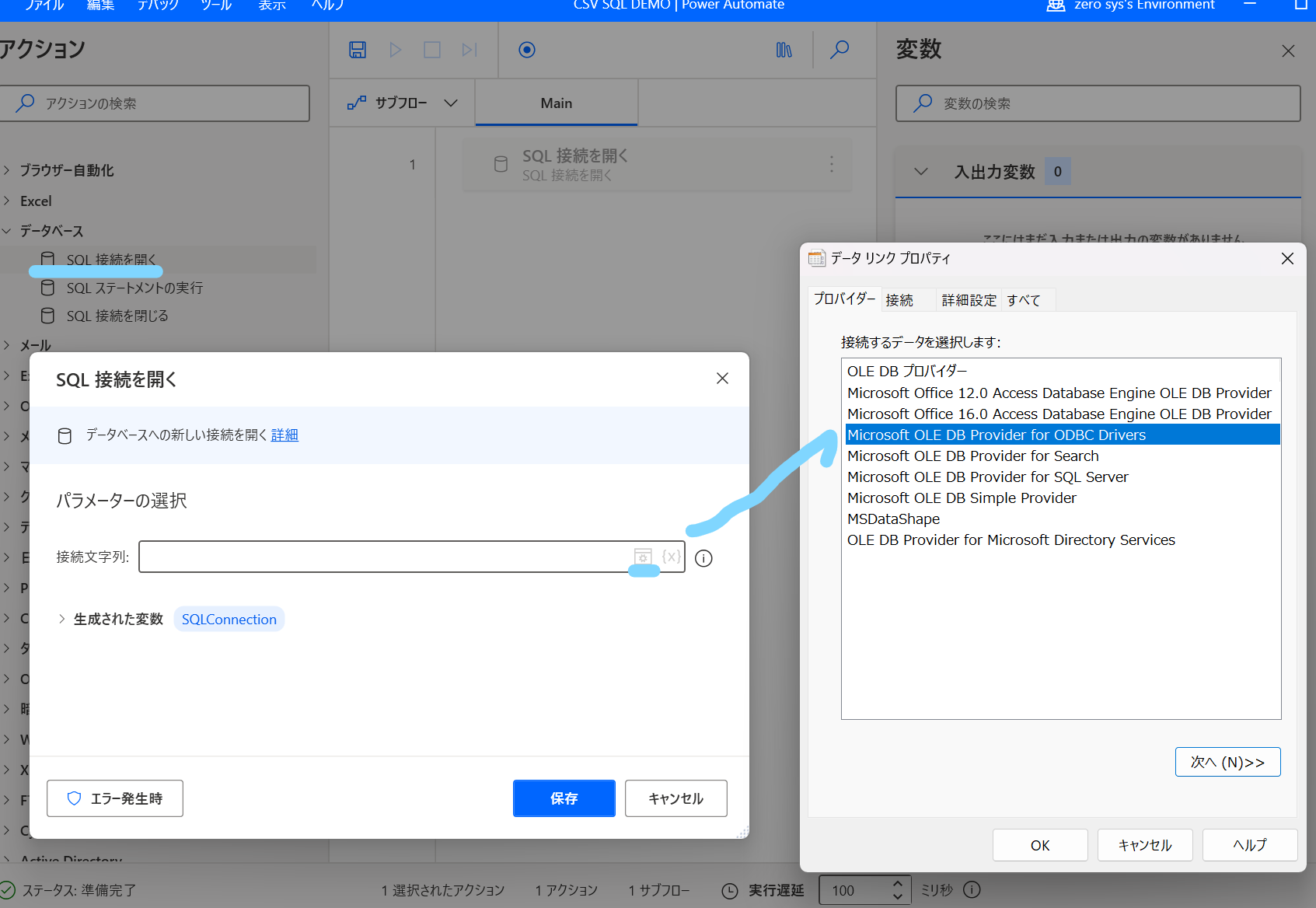The height and width of the screenshot is (908, 1316).
Task: Open the UI elements library icon
Action: coord(784,50)
